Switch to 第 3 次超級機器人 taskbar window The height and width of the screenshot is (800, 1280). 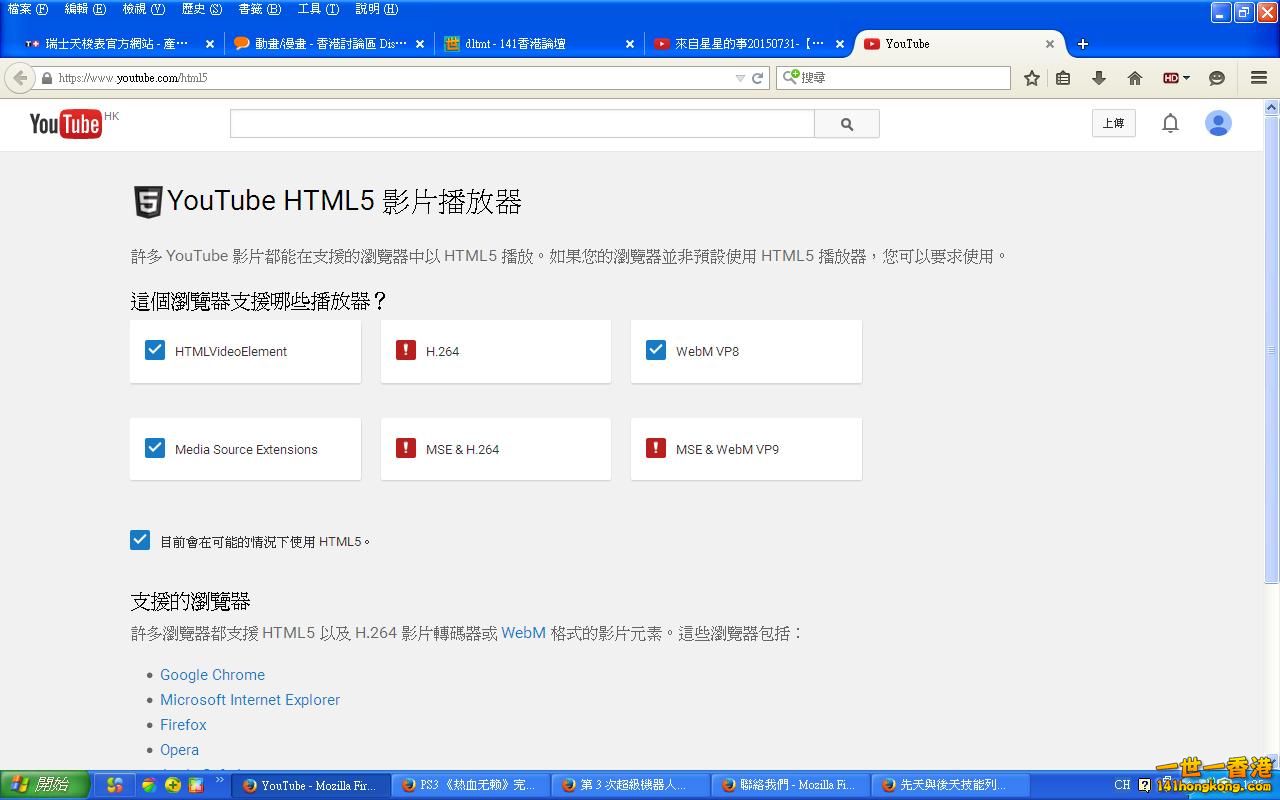[630, 785]
